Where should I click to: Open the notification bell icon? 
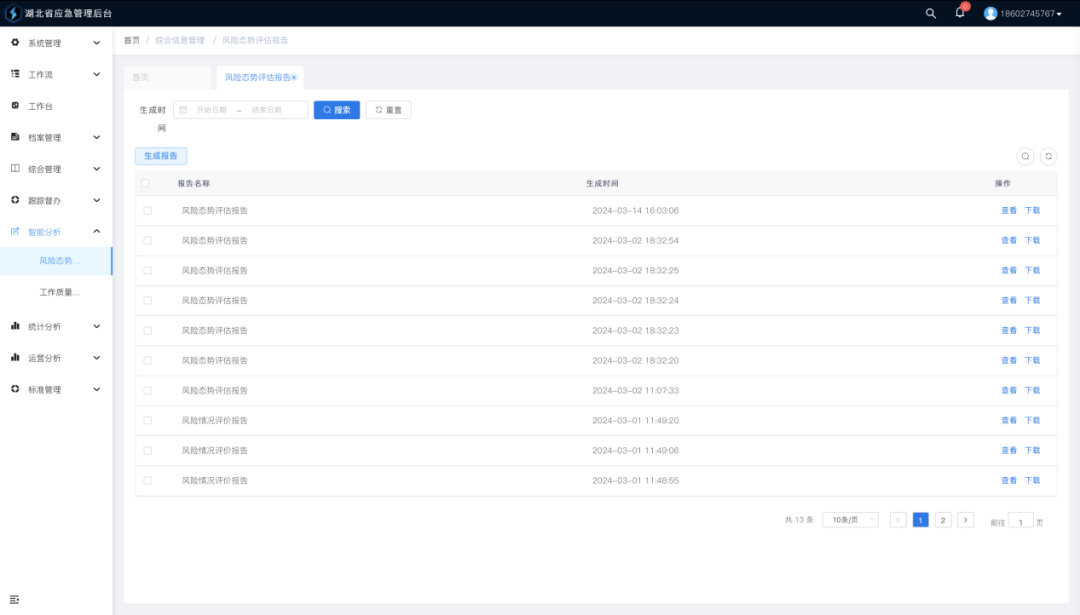960,13
